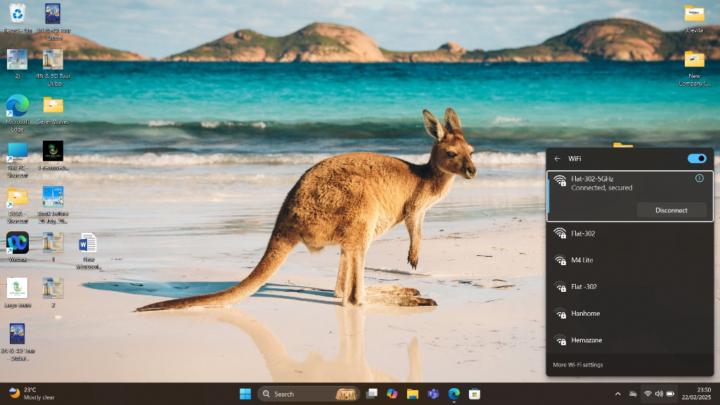Viewport: 720px width, 405px height.
Task: Pick the Hemazone WiFi network
Action: (586, 340)
